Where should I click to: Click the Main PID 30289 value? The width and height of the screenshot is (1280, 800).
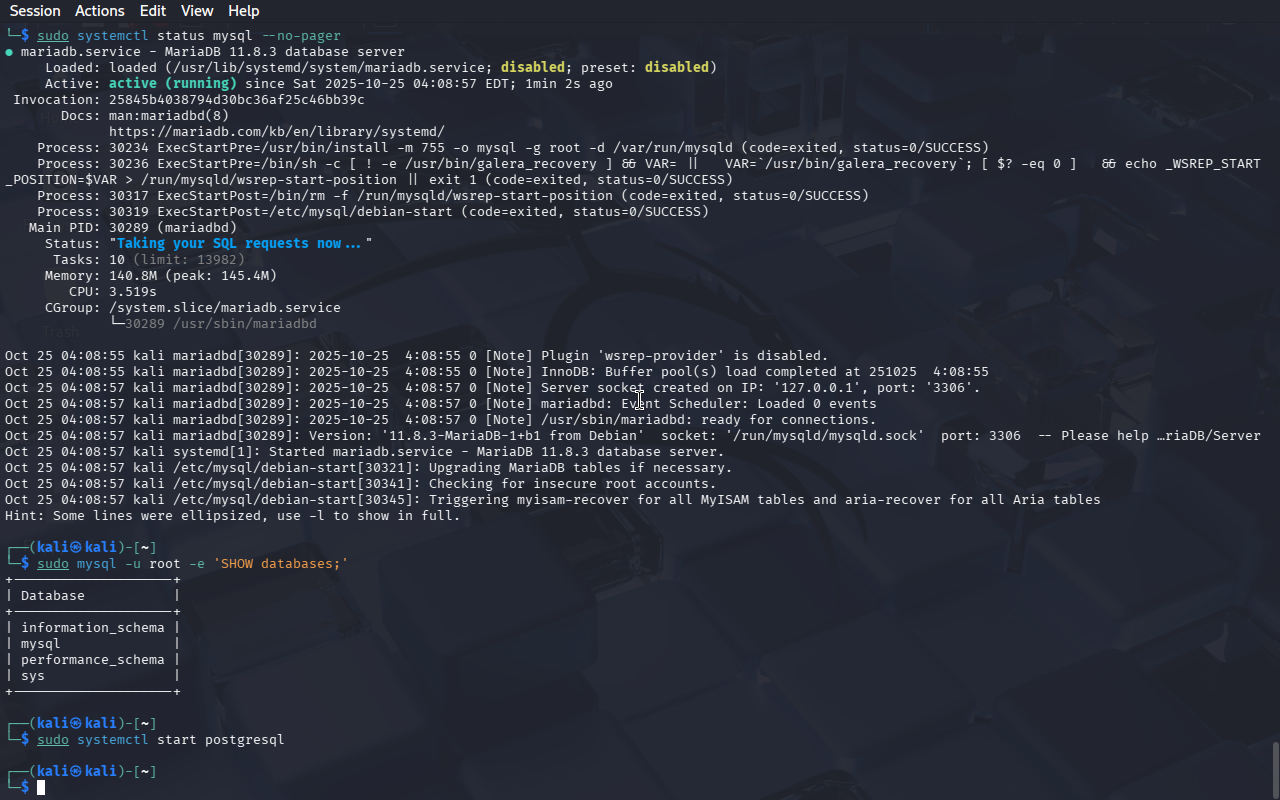(129, 228)
